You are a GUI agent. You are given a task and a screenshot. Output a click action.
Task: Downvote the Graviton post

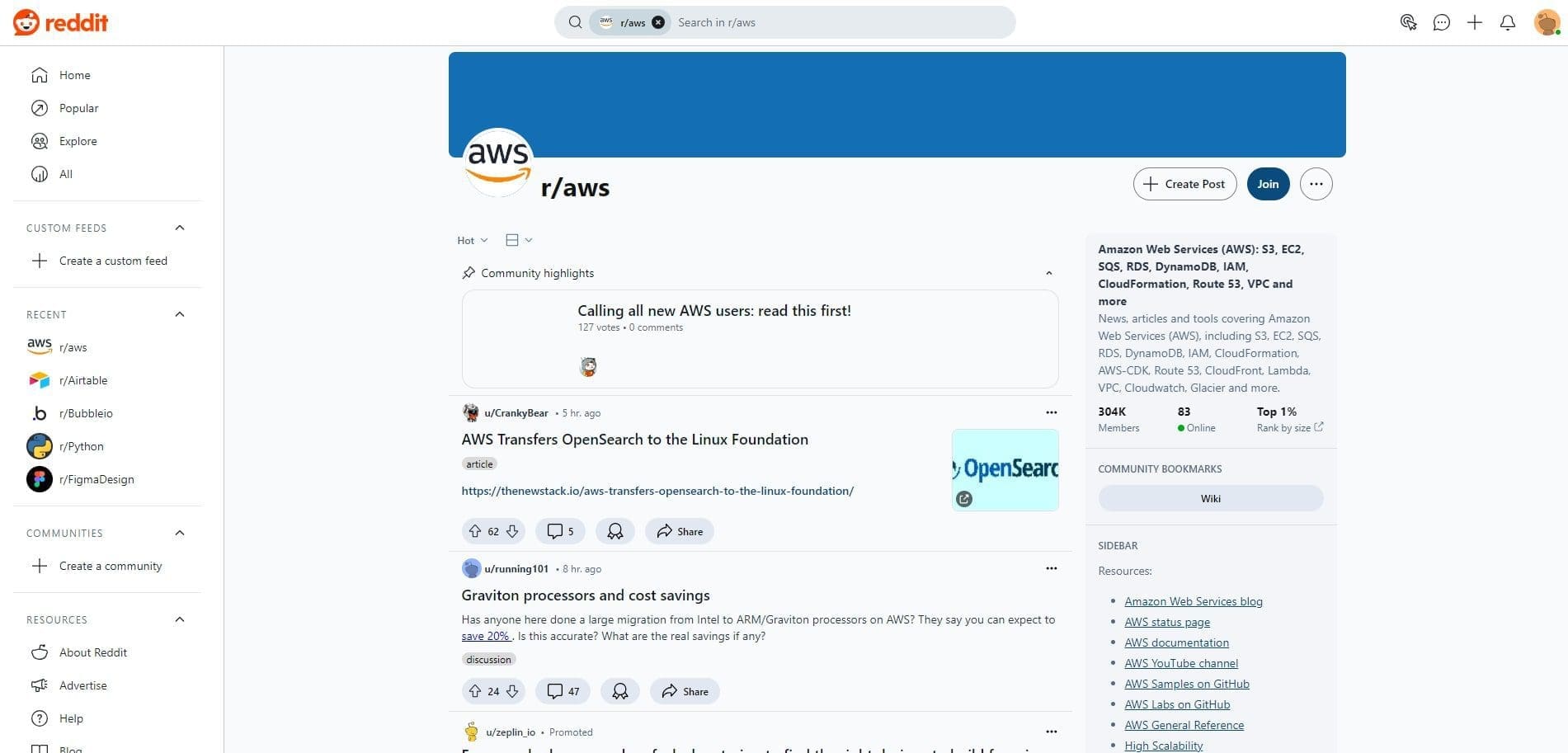512,691
